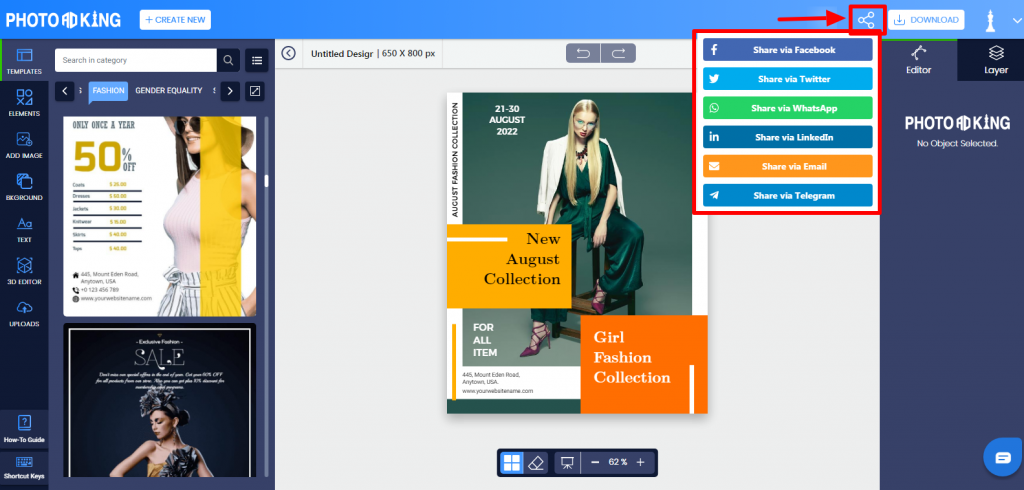Show next categories with right chevron
This screenshot has width=1024, height=490.
230,91
